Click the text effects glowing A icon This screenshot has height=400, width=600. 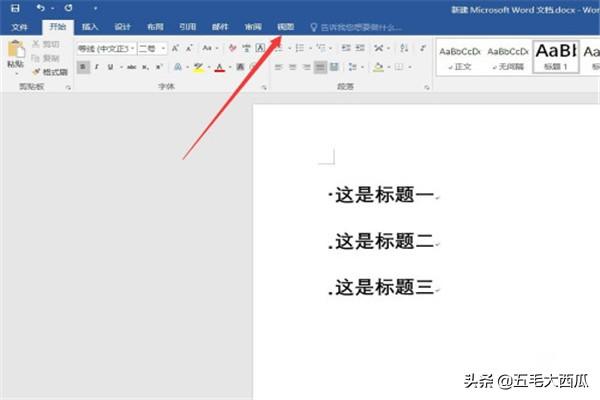tap(178, 67)
